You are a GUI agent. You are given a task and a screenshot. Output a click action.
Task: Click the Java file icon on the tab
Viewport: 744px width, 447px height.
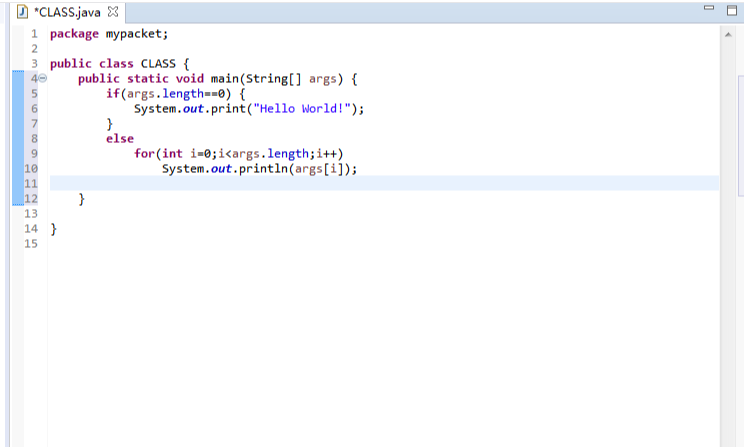[22, 12]
